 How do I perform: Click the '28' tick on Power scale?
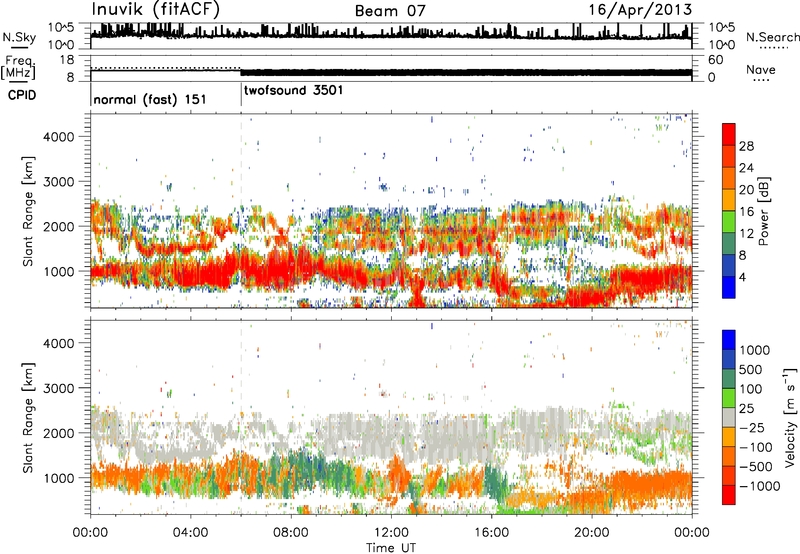point(746,146)
